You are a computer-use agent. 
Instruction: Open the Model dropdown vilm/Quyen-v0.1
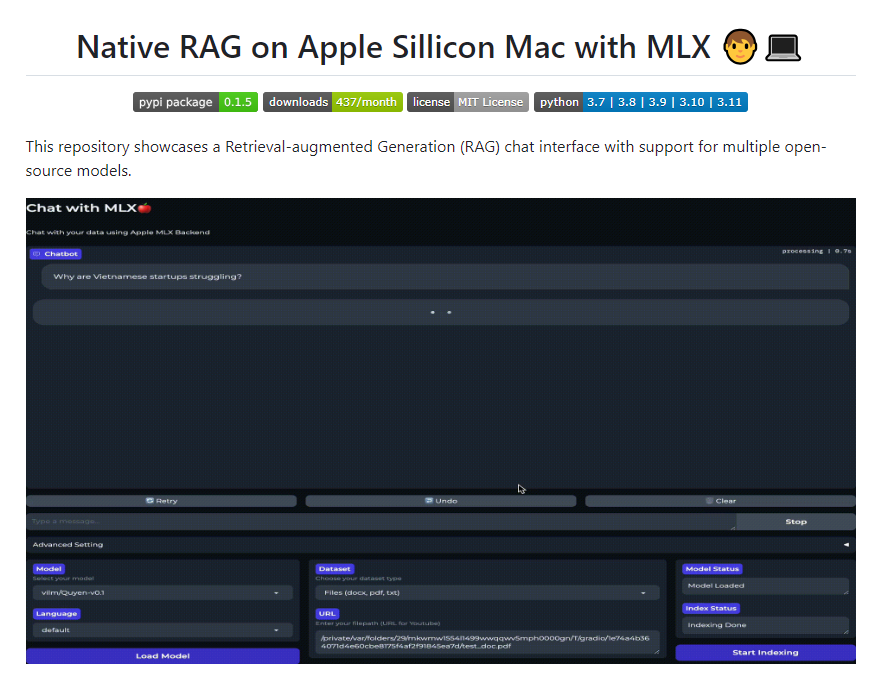162,593
